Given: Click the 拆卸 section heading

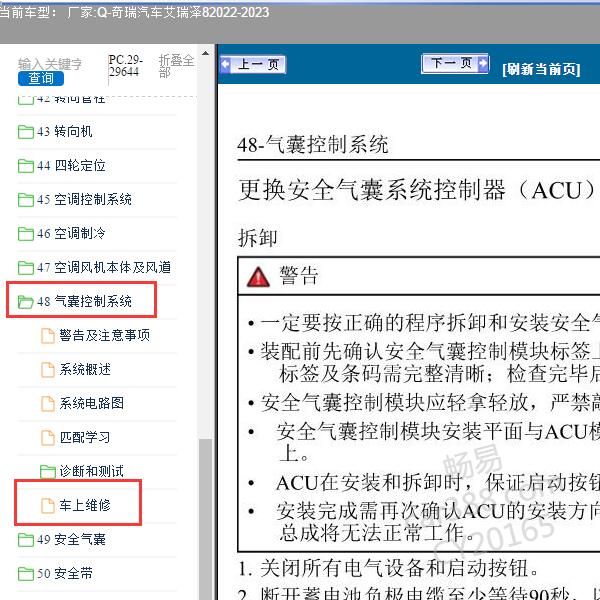Looking at the screenshot, I should [x=258, y=238].
